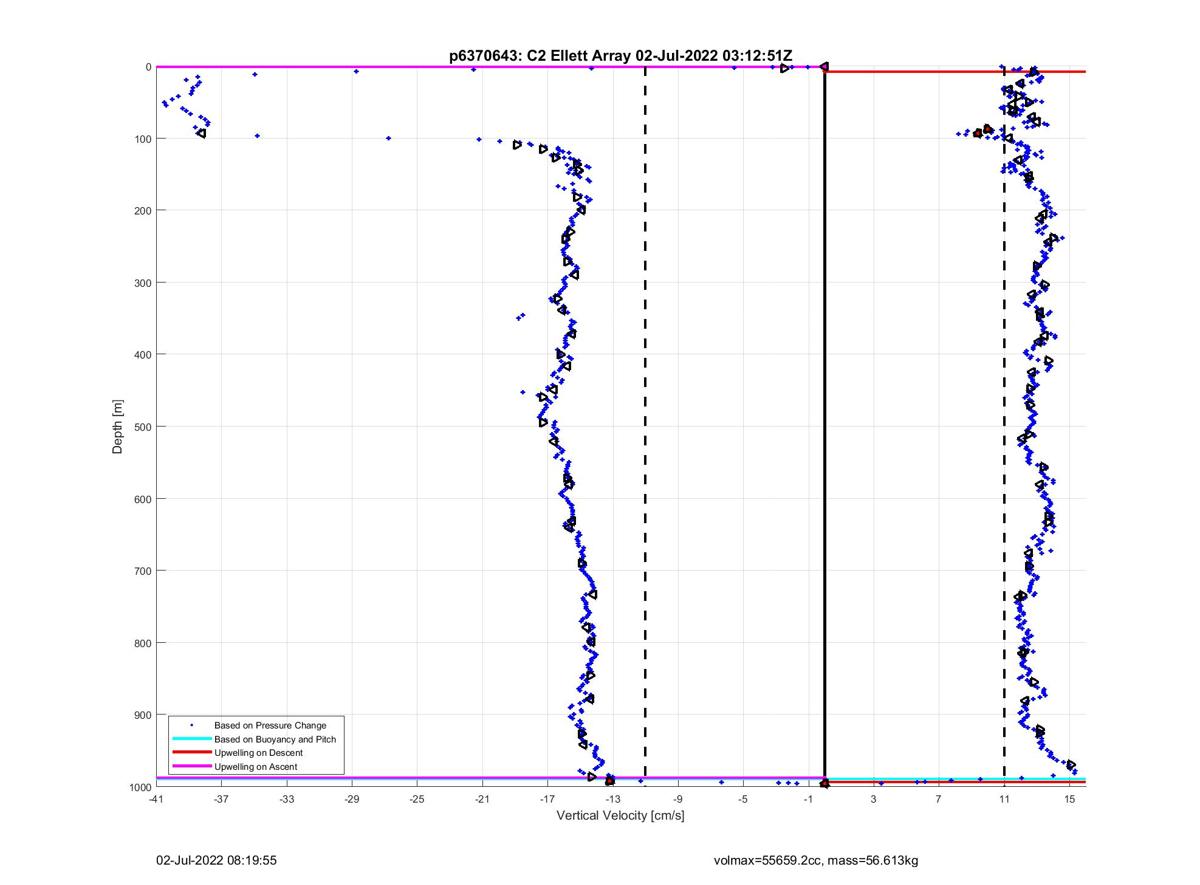Click the depth tick label 100
The height and width of the screenshot is (885, 1200).
[141, 139]
